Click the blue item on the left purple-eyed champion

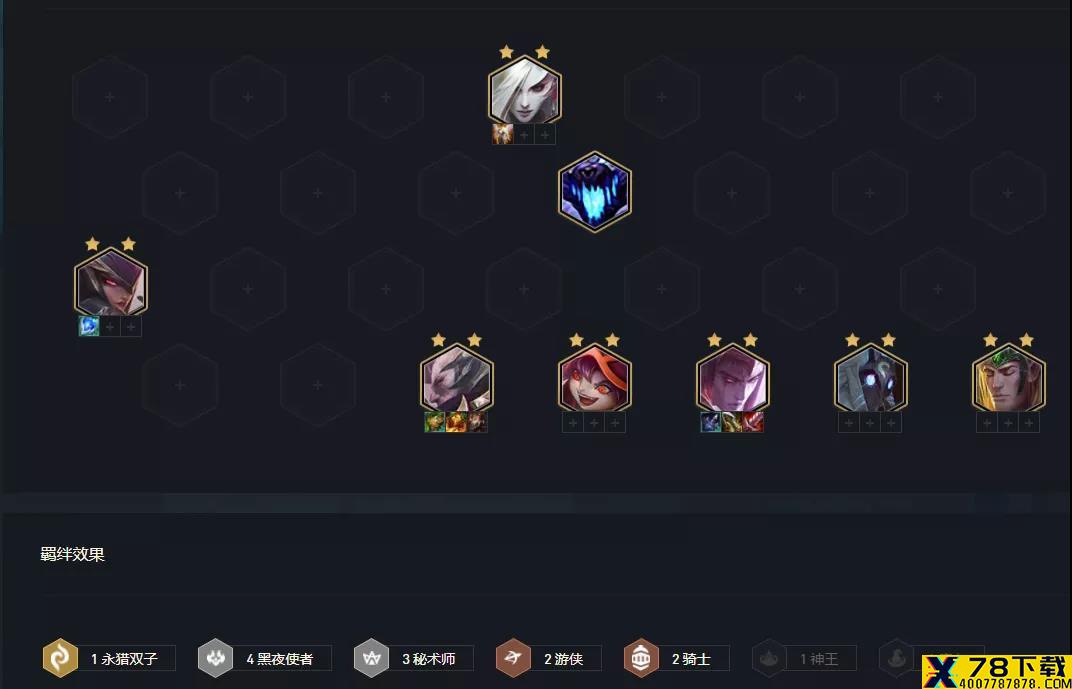[89, 326]
